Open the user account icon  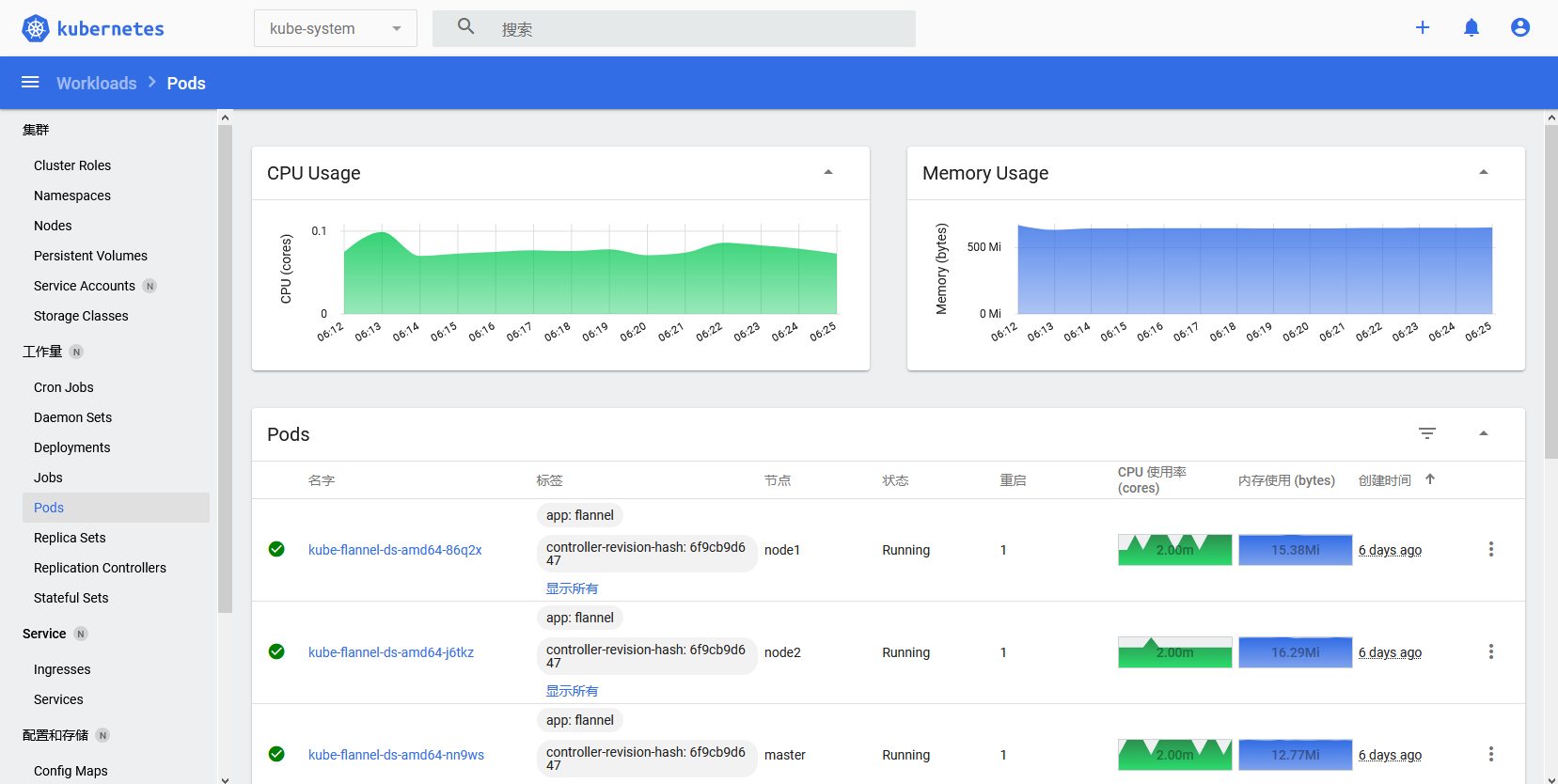[x=1520, y=28]
